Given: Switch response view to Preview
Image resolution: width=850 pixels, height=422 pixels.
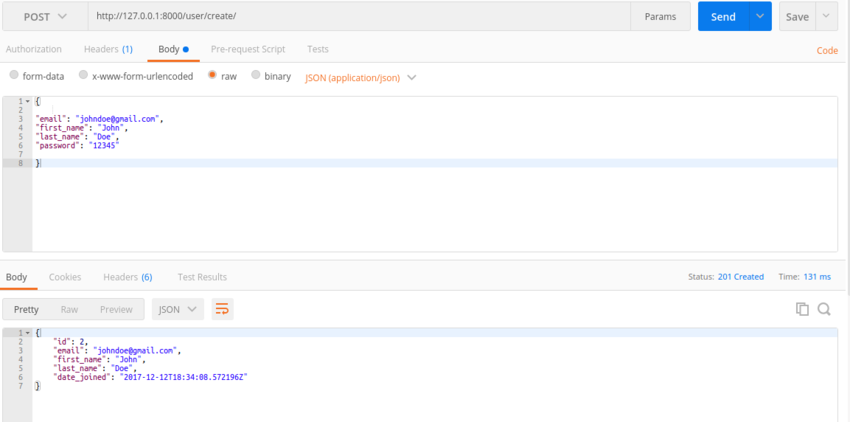Looking at the screenshot, I should click(x=116, y=309).
